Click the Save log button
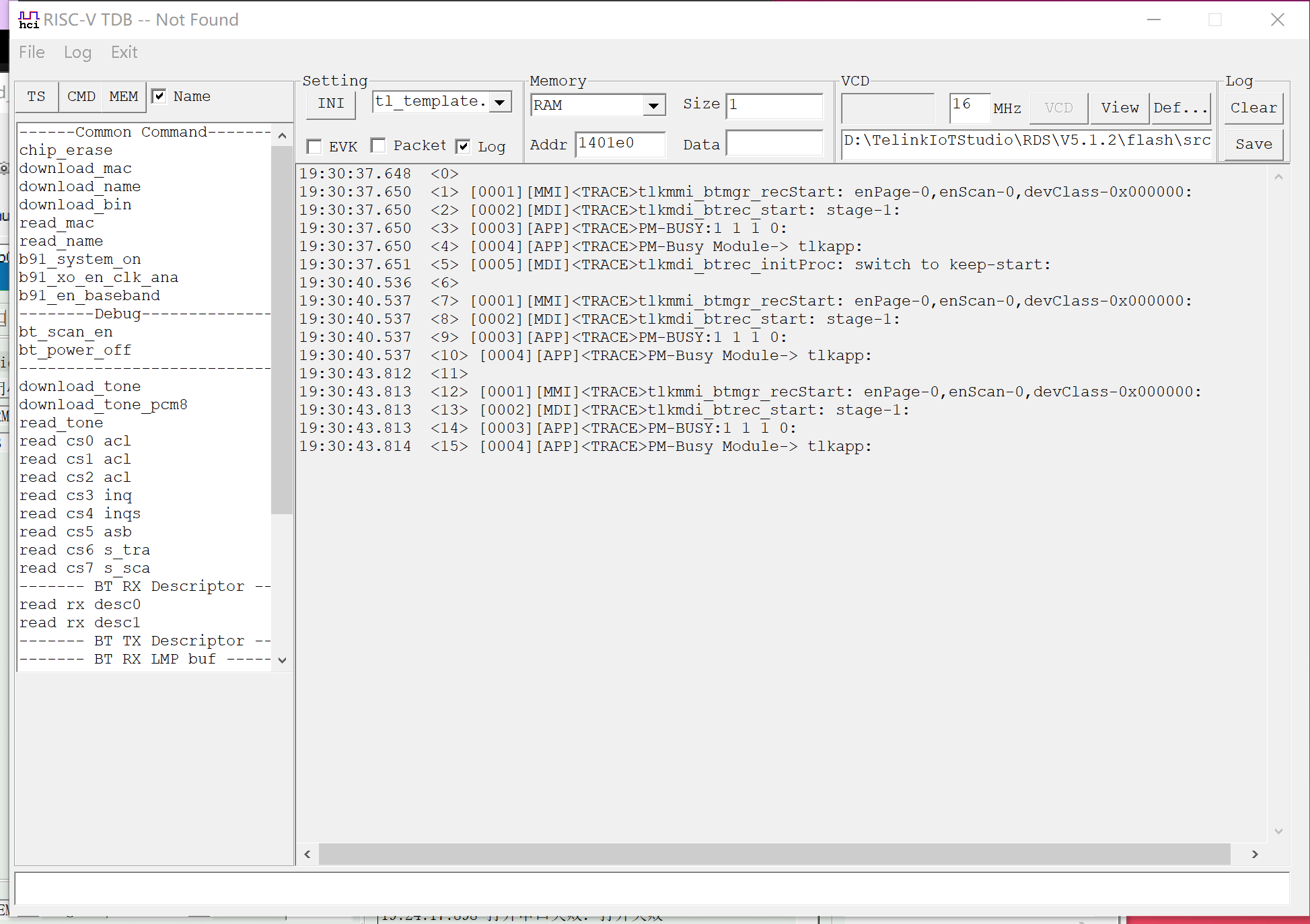The height and width of the screenshot is (924, 1310). pyautogui.click(x=1253, y=144)
